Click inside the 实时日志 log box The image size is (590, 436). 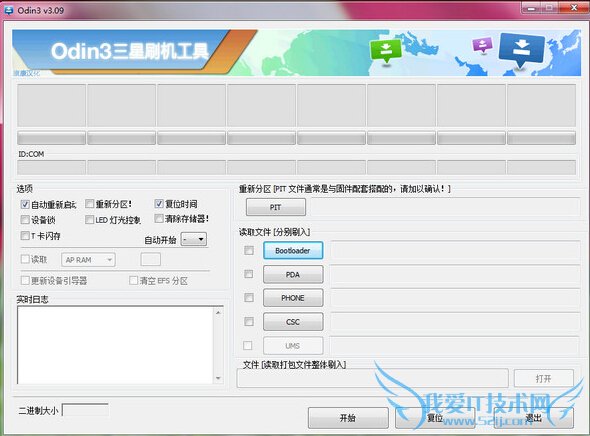click(x=116, y=345)
